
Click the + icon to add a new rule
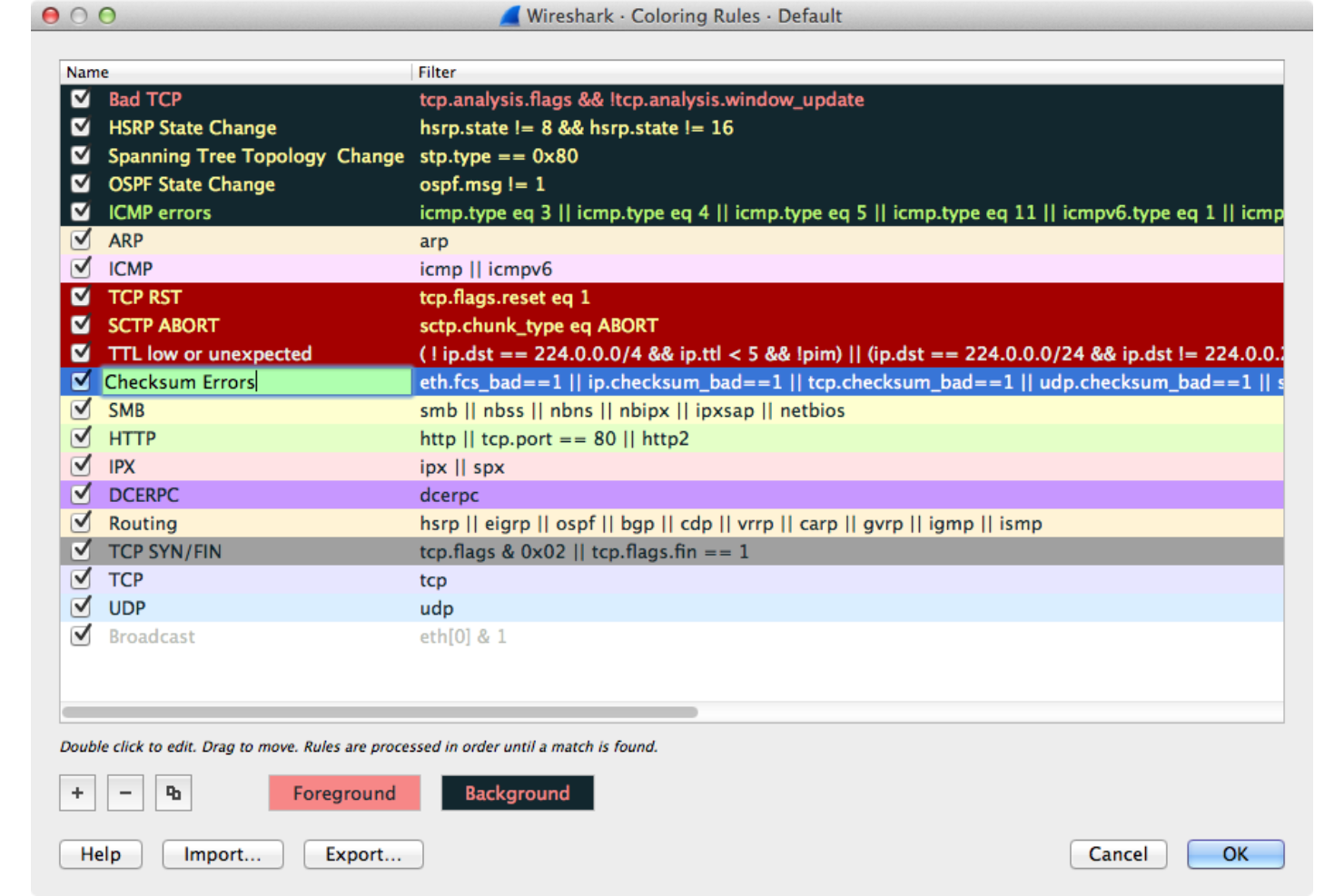click(77, 793)
